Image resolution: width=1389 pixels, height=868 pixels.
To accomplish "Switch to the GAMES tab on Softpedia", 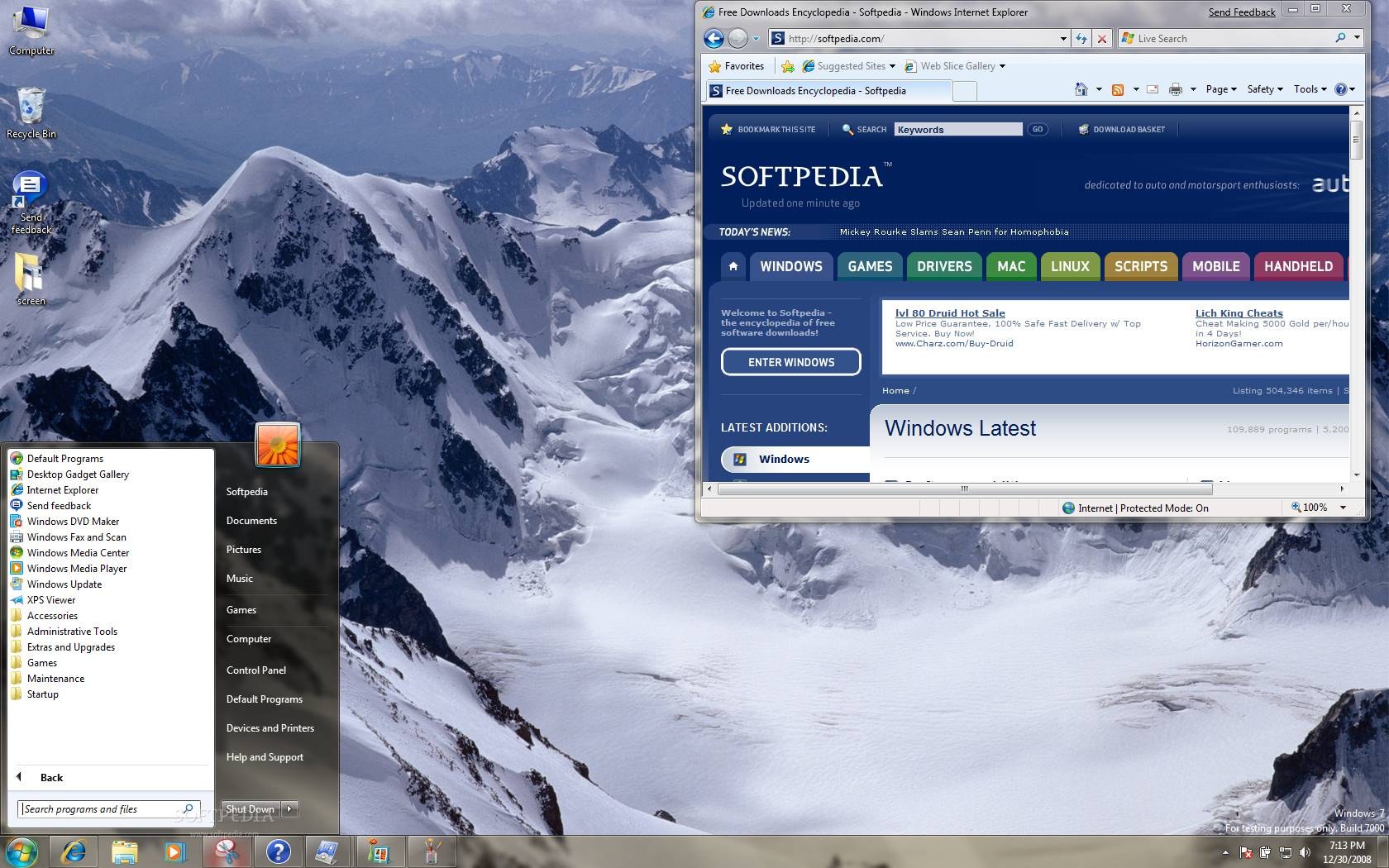I will [870, 266].
